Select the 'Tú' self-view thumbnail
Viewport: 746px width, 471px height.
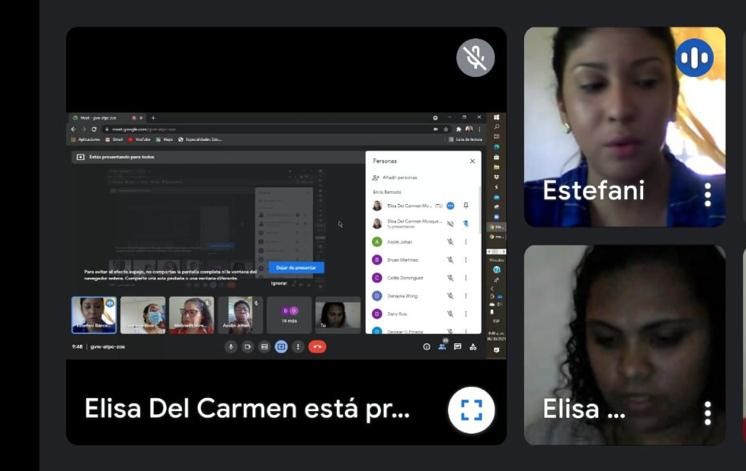point(338,315)
